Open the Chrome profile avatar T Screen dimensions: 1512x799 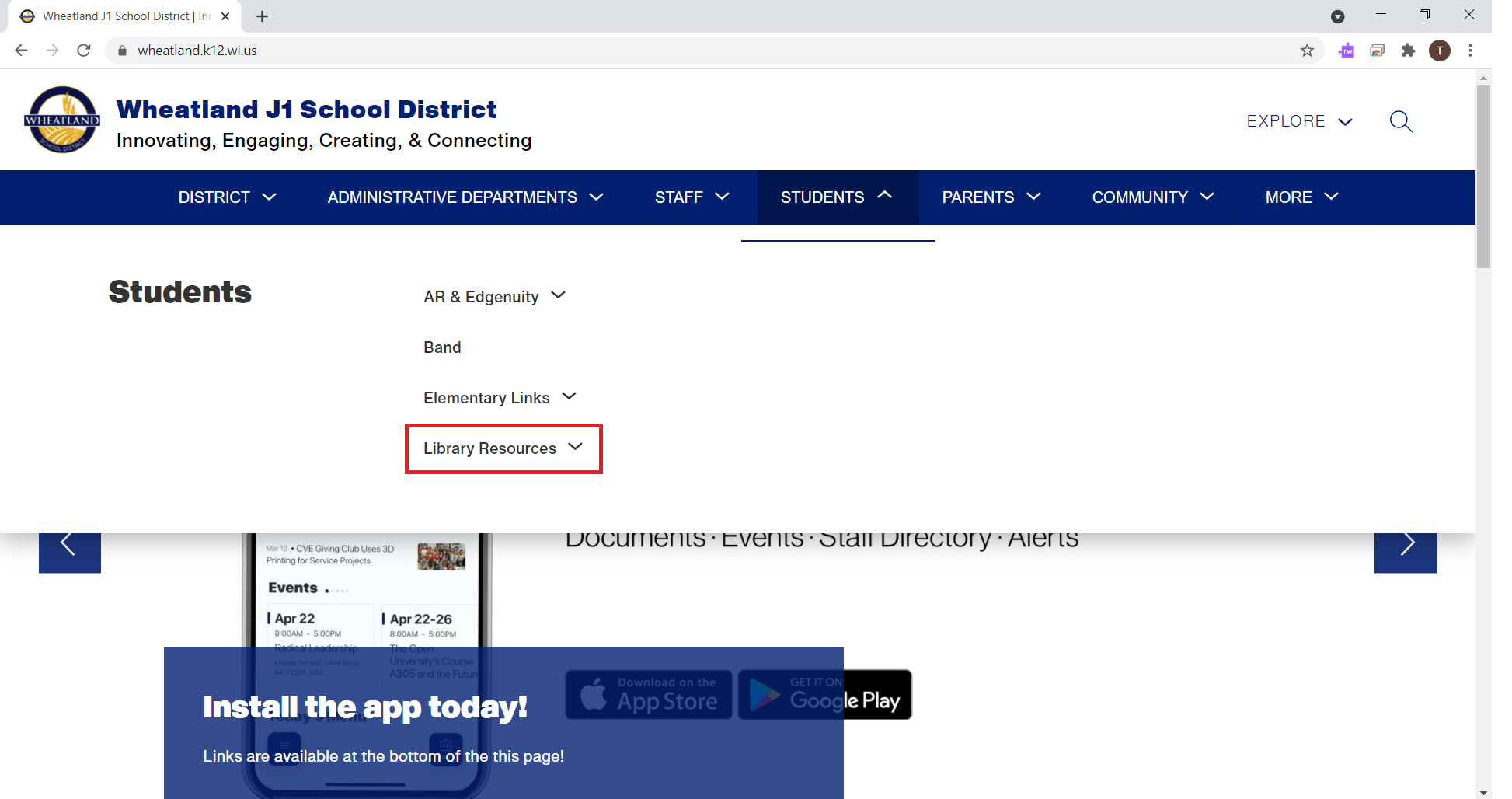tap(1440, 51)
